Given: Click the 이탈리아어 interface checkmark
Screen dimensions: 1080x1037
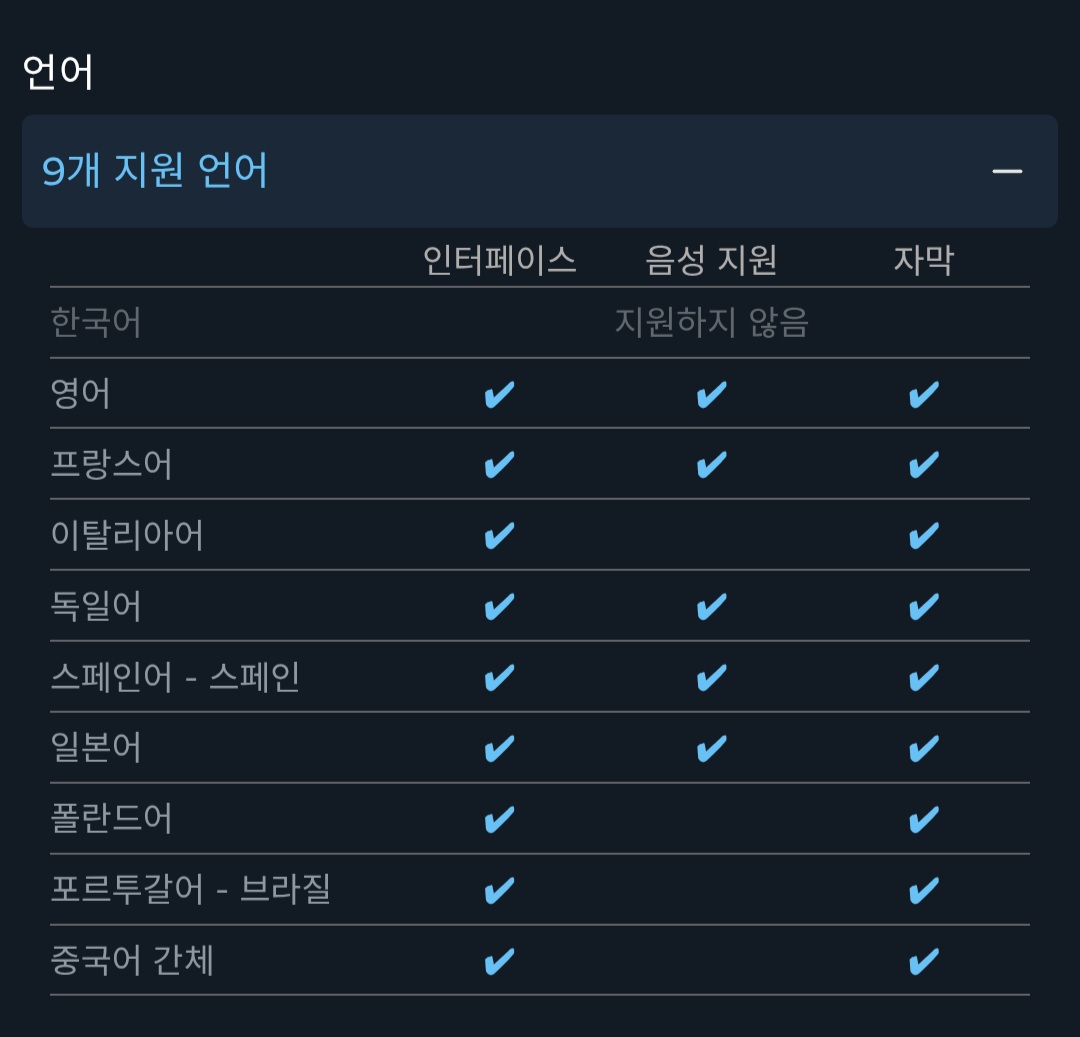Looking at the screenshot, I should (x=499, y=536).
